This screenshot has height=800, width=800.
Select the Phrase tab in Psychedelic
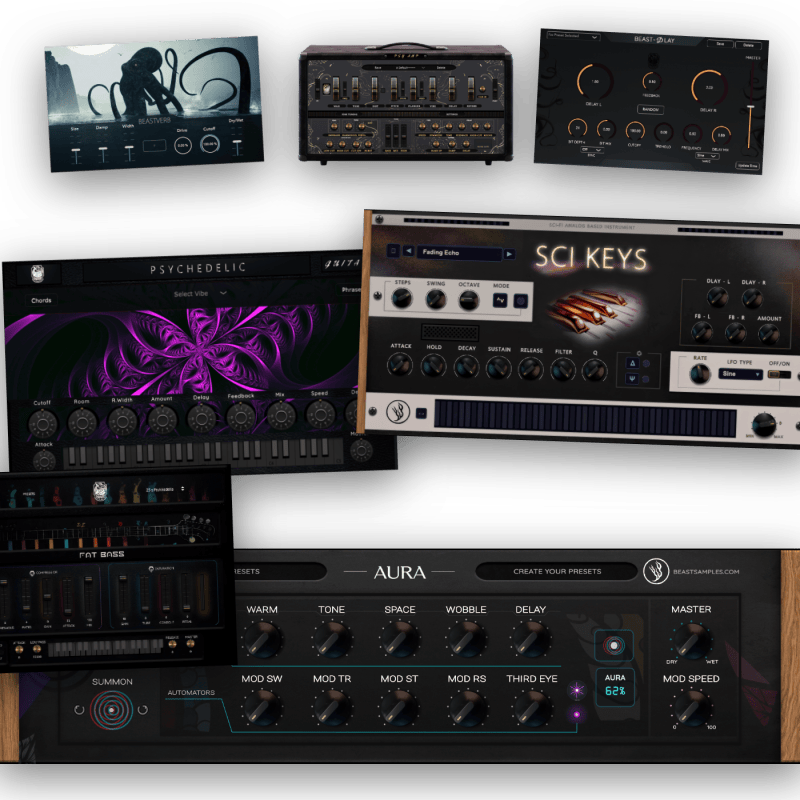click(x=351, y=289)
